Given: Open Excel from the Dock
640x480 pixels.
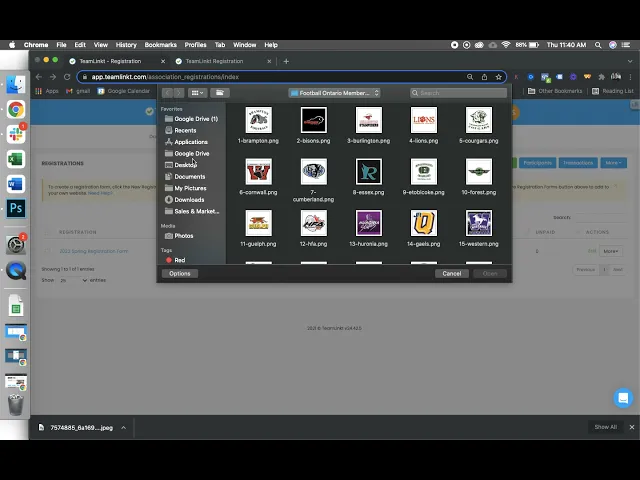Looking at the screenshot, I should [16, 159].
